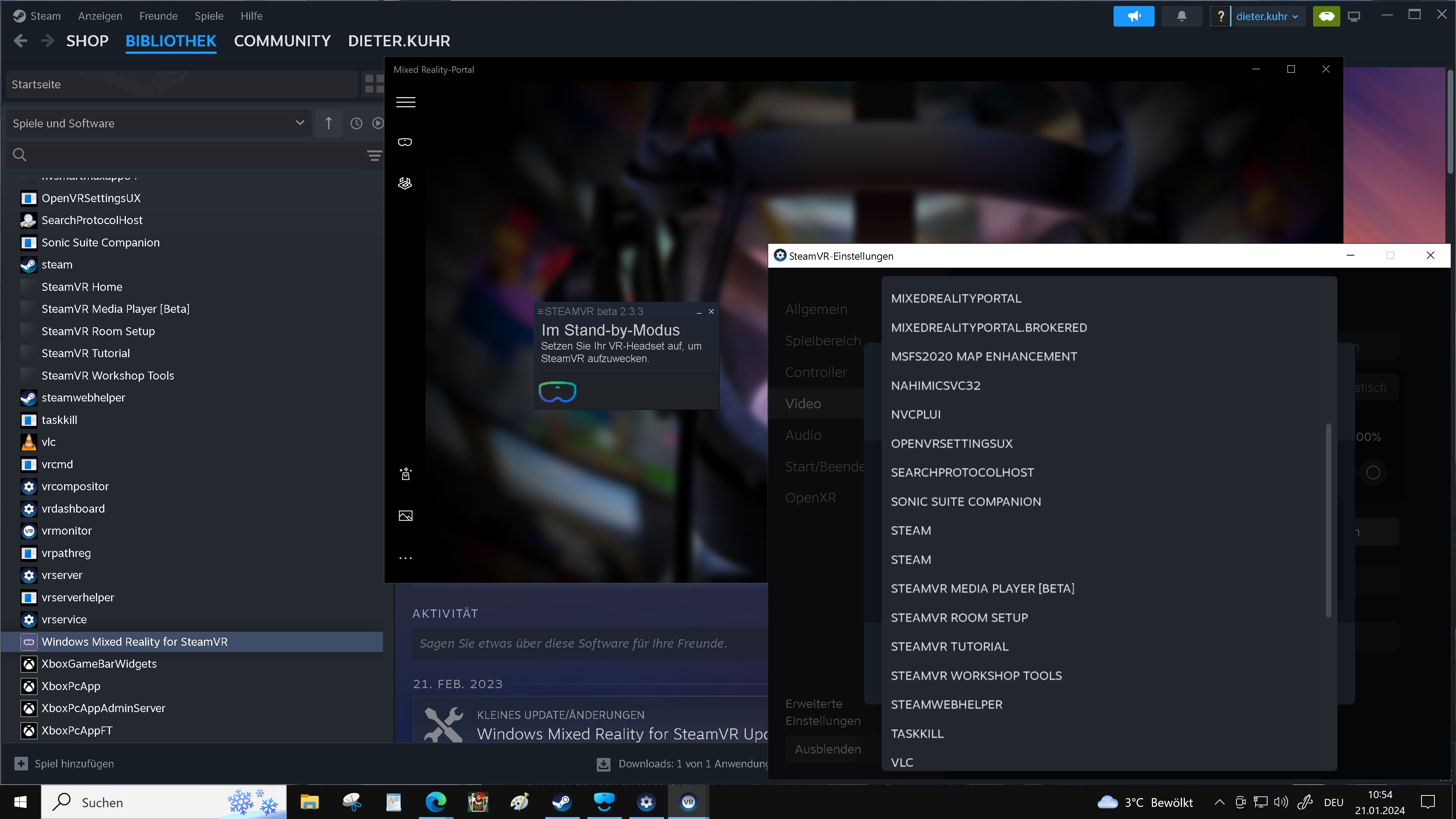1456x819 pixels.
Task: Click the activity comment box for friends
Action: 590,643
